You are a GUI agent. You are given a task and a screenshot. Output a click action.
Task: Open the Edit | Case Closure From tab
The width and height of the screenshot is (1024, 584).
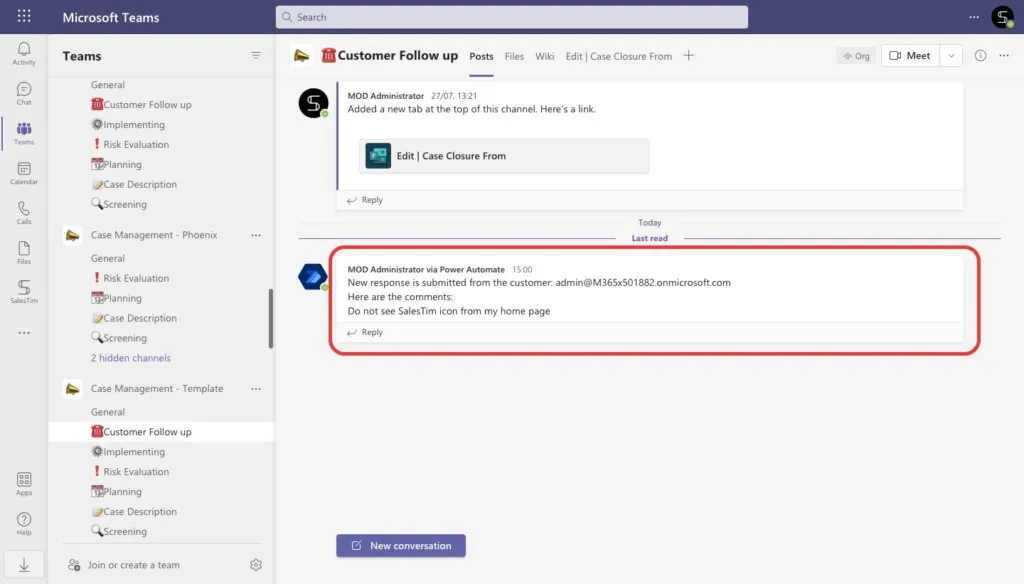coord(618,56)
